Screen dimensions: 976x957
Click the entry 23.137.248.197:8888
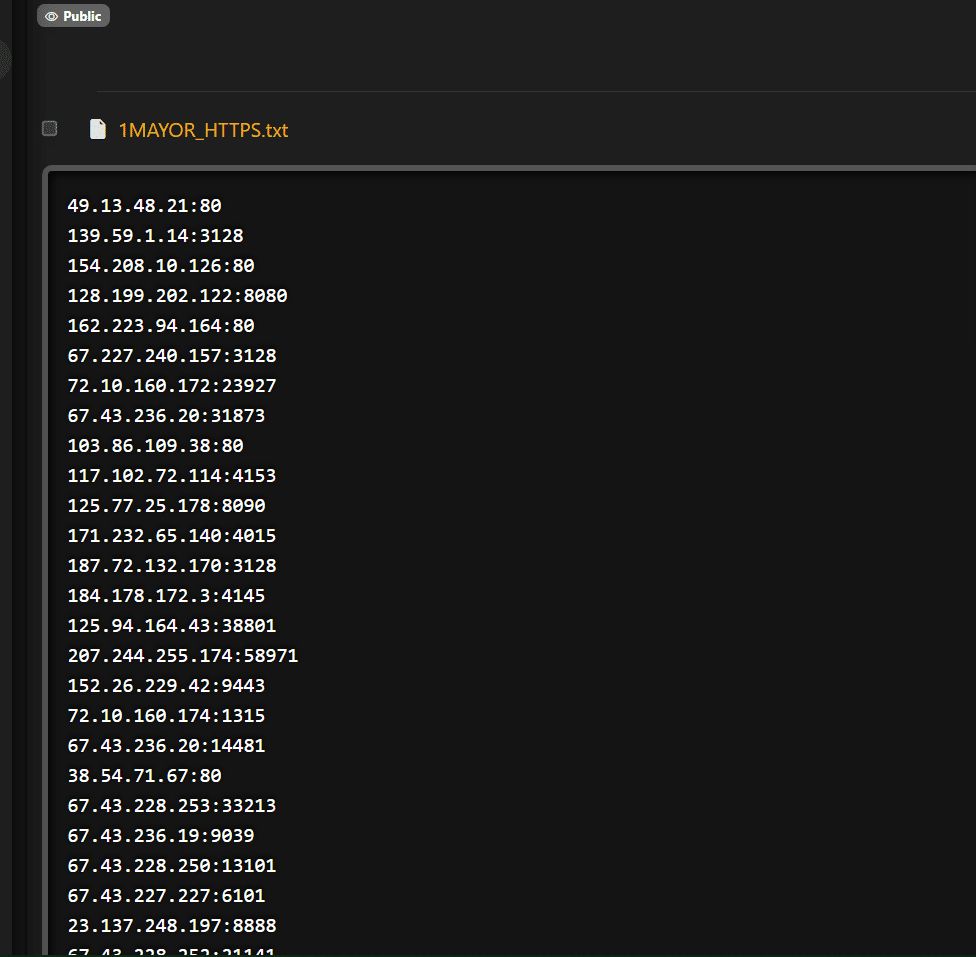pyautogui.click(x=172, y=926)
